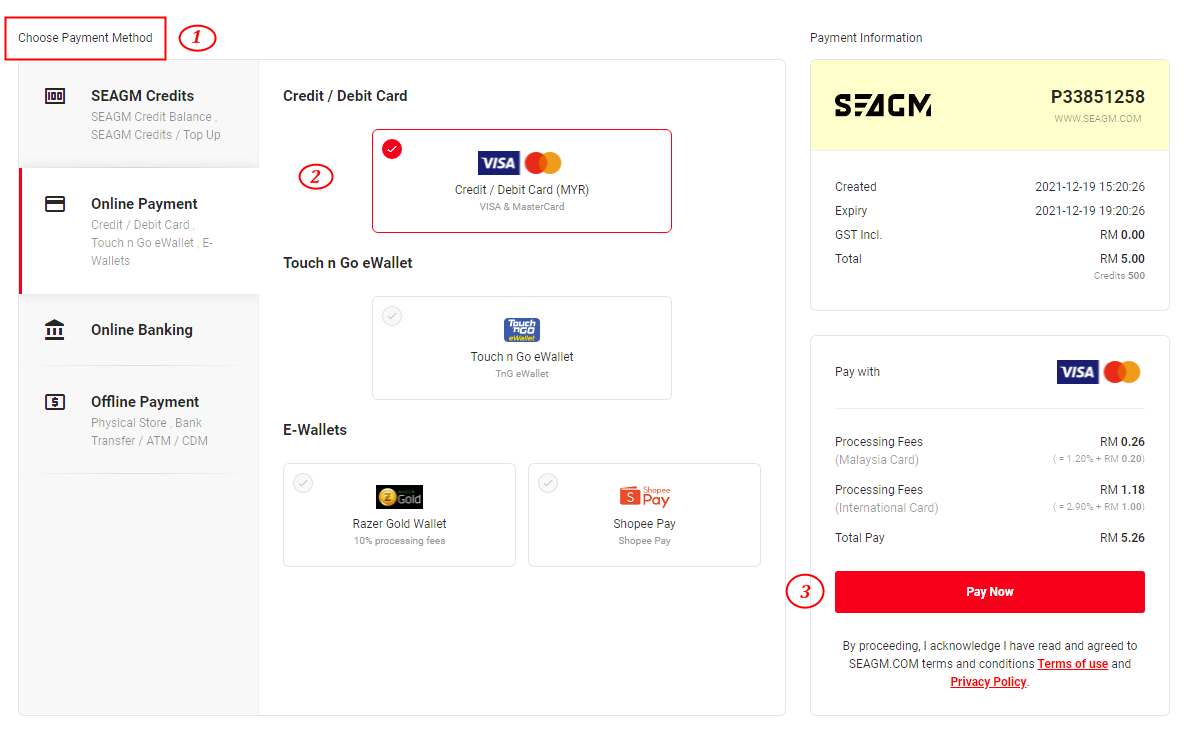Click the SEAGM logo in payment info
Screen dimensions: 1189x734
coord(883,105)
